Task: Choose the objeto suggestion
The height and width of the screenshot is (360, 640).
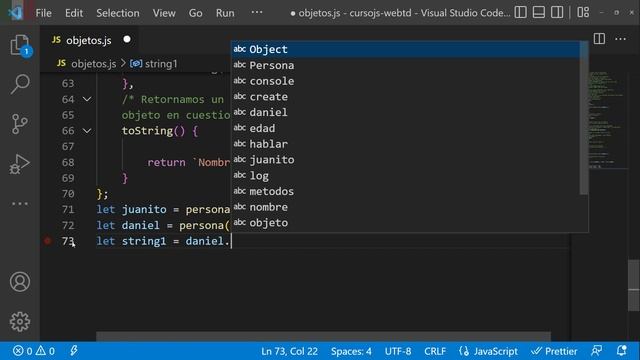Action: coord(406,222)
